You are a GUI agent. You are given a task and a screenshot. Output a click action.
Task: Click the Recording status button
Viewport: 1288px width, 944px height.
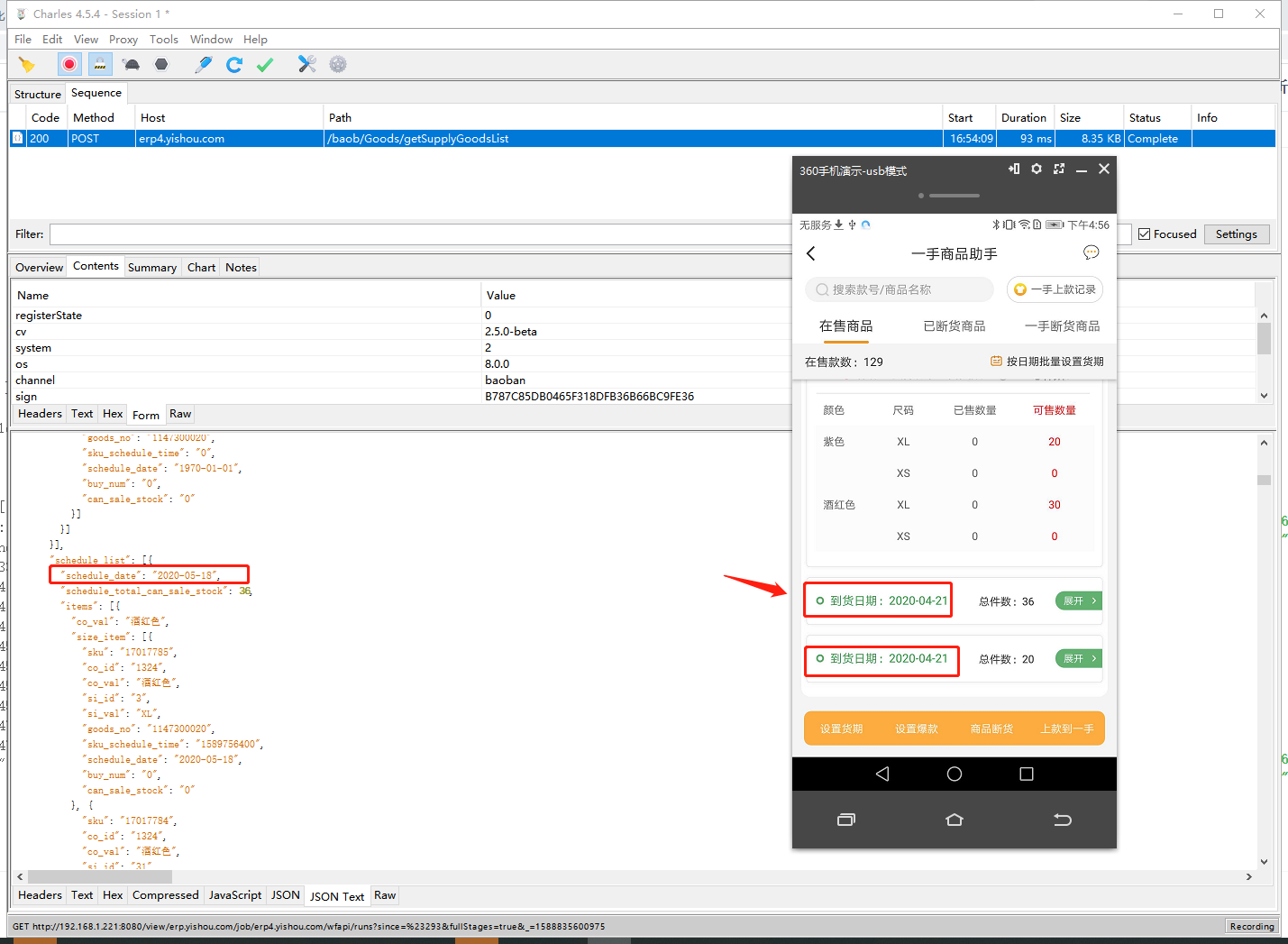click(1252, 926)
